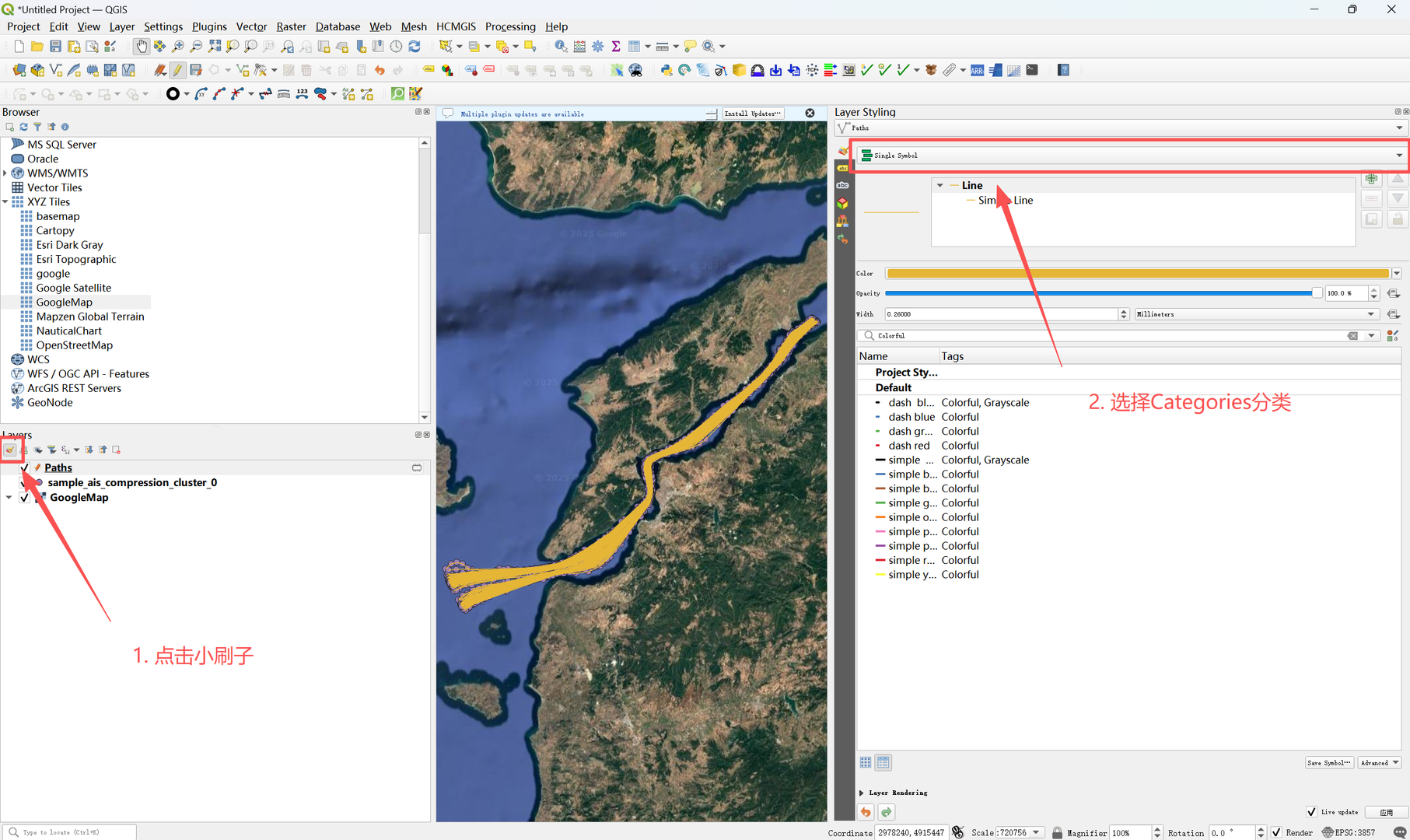Toggle visibility of GoogleMap layer
The image size is (1410, 840).
click(x=24, y=498)
